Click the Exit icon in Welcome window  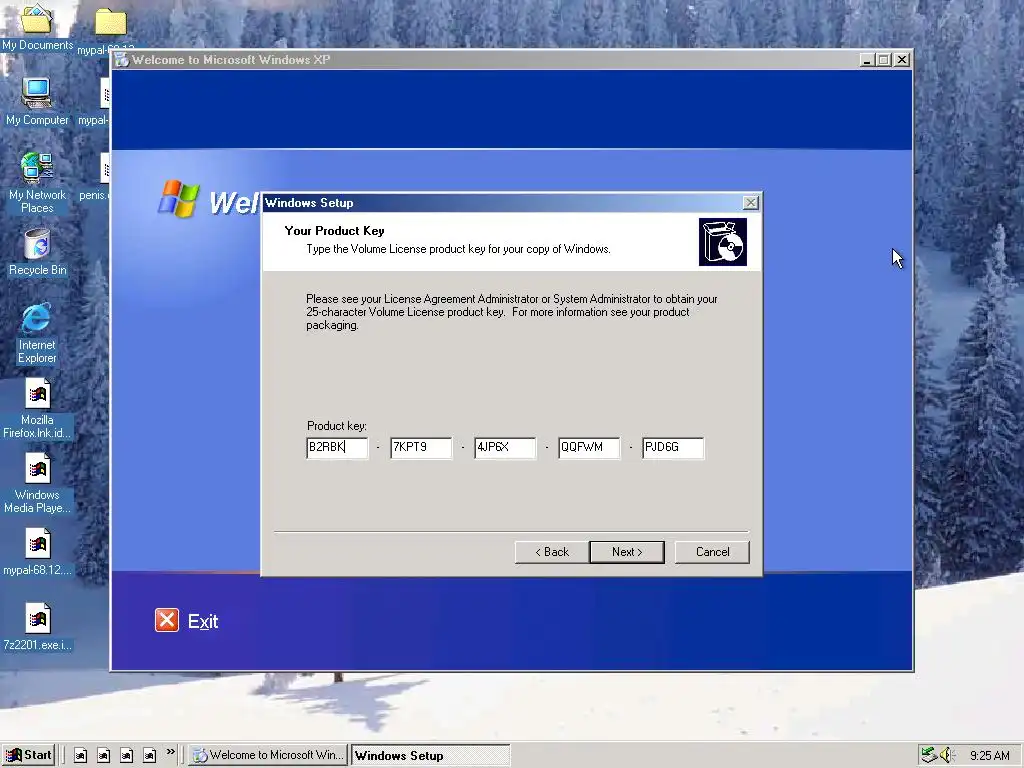point(167,620)
